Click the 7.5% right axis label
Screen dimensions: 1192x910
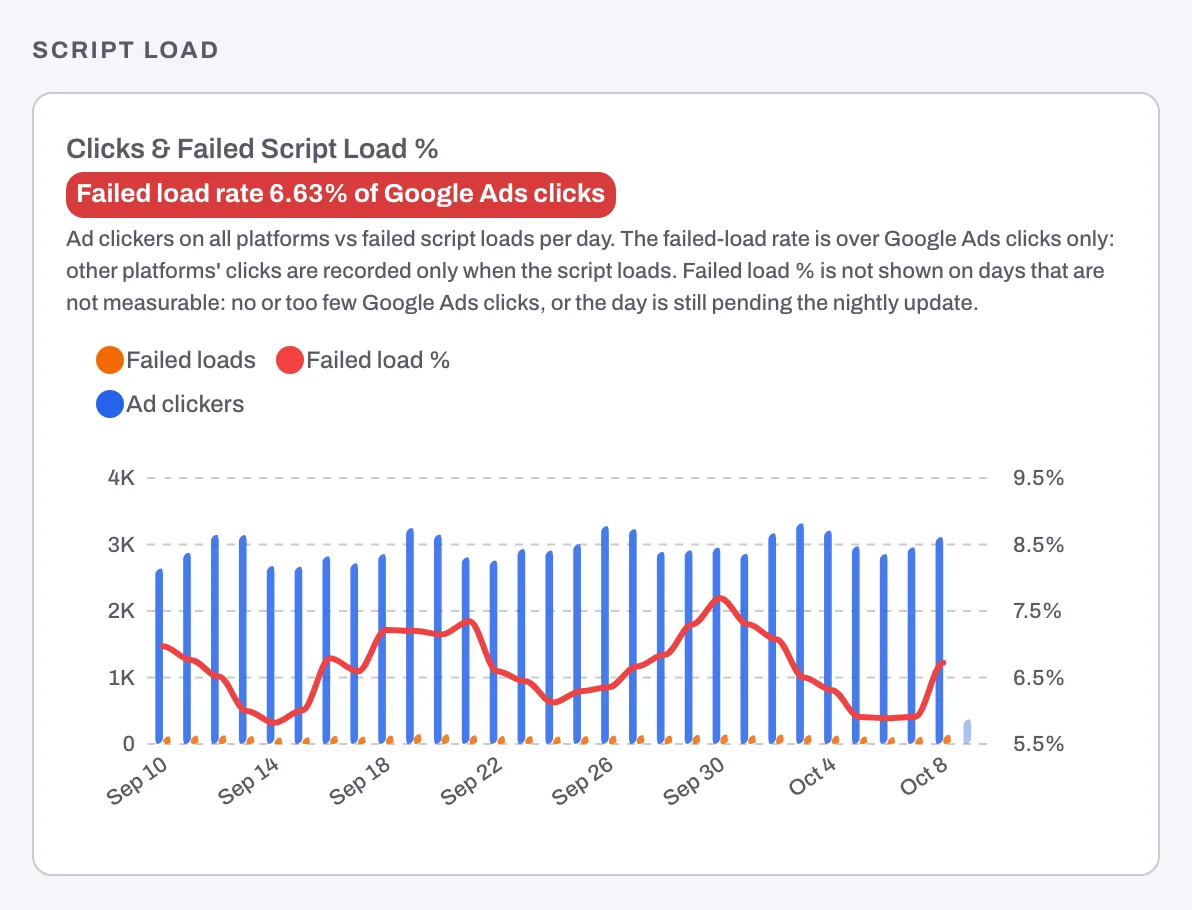[1037, 610]
